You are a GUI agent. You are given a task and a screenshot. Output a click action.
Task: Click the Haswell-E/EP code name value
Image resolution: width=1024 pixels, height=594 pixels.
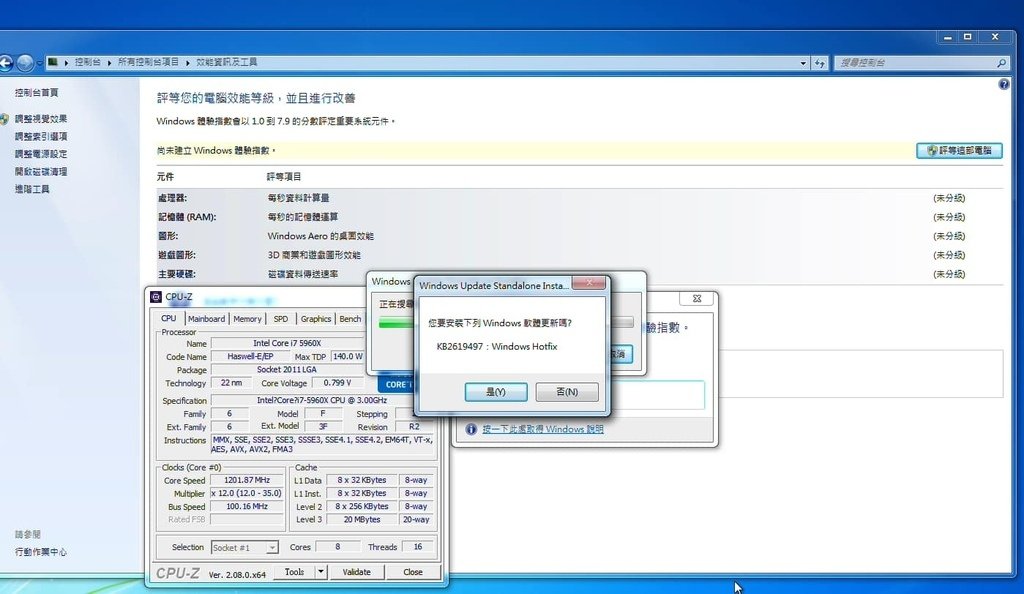(250, 356)
